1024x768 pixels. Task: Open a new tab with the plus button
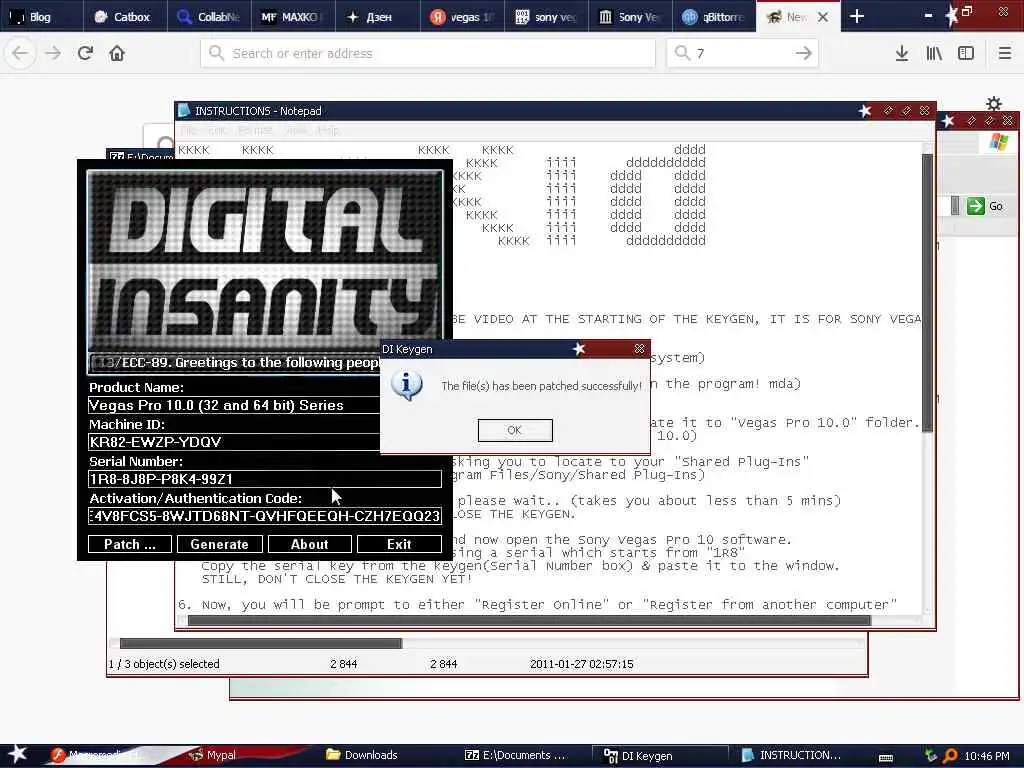(x=857, y=17)
